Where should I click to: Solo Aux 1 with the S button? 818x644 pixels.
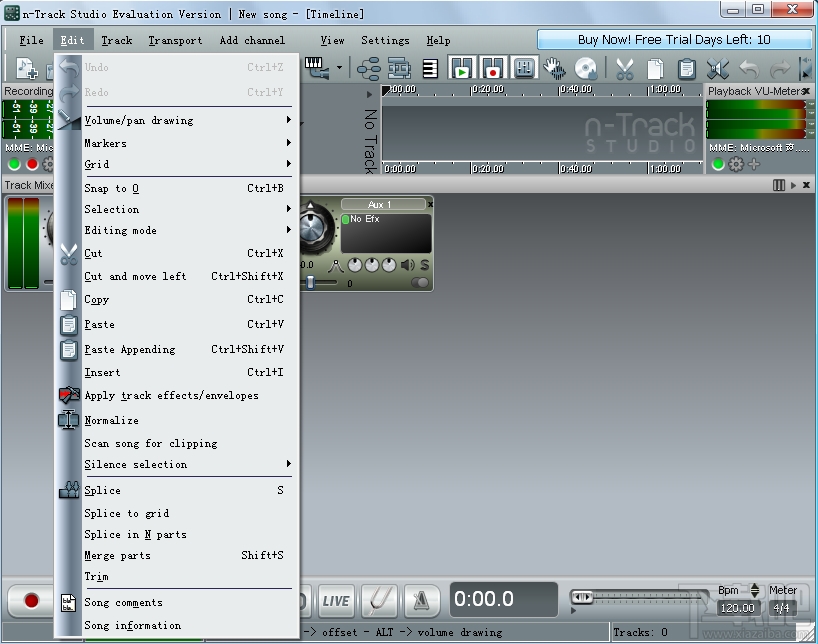point(425,265)
